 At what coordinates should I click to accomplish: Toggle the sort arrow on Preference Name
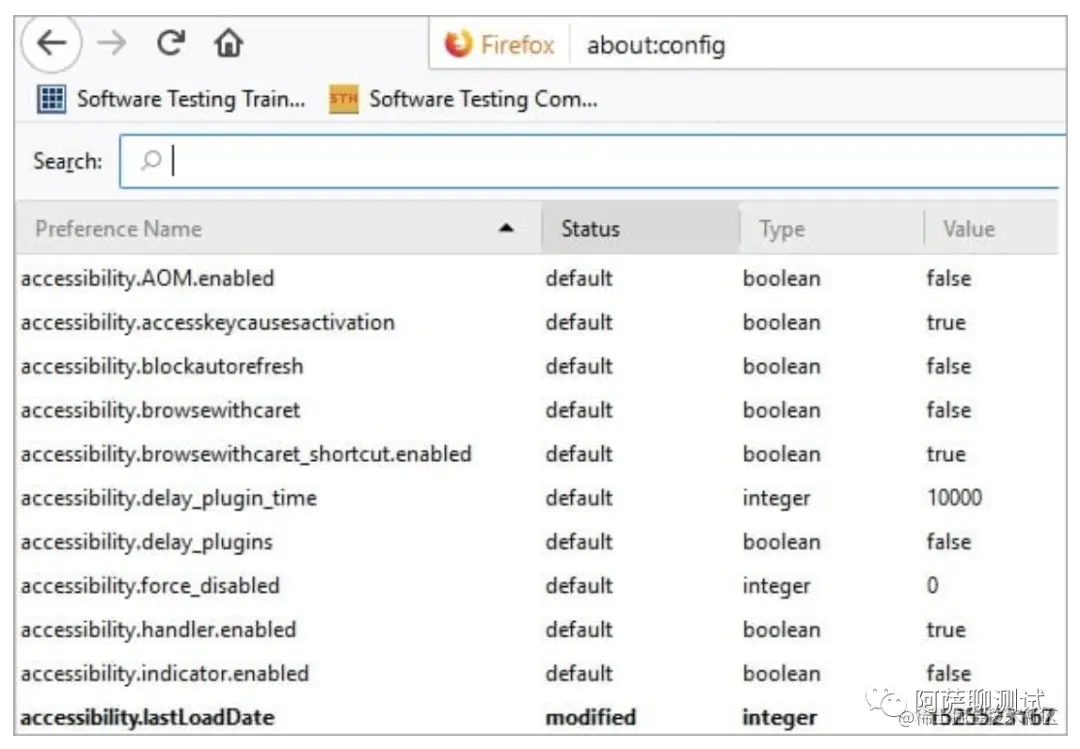(x=506, y=228)
